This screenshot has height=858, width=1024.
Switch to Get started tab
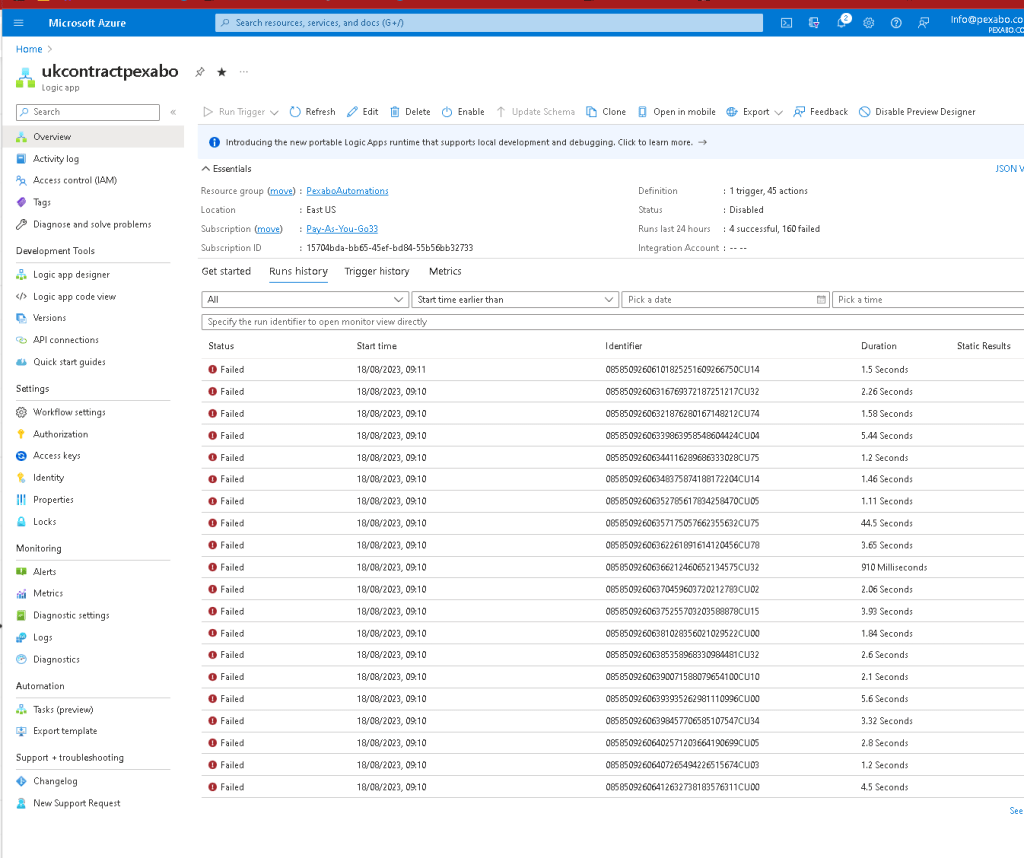226,271
